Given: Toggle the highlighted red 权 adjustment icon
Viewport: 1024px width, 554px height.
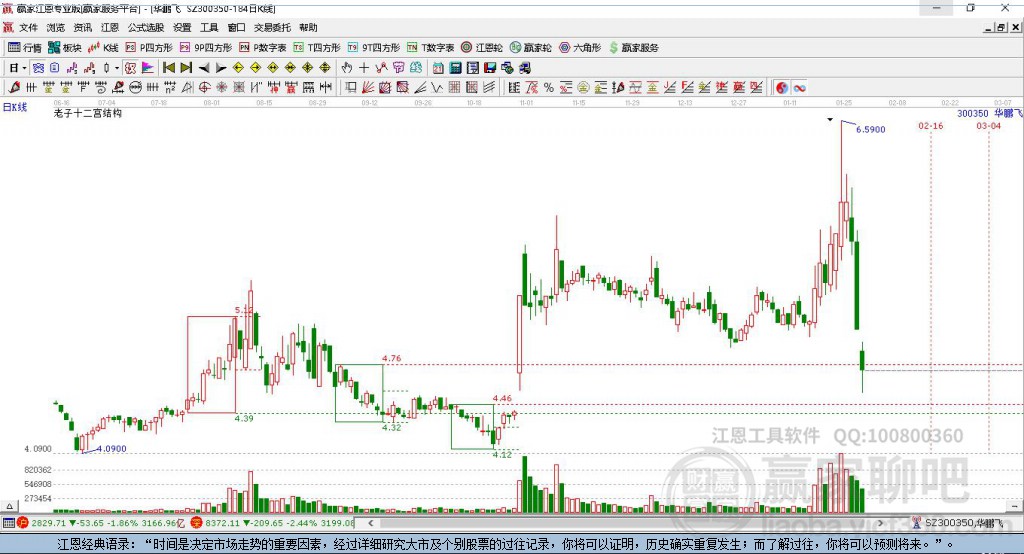Looking at the screenshot, I should click(x=130, y=68).
